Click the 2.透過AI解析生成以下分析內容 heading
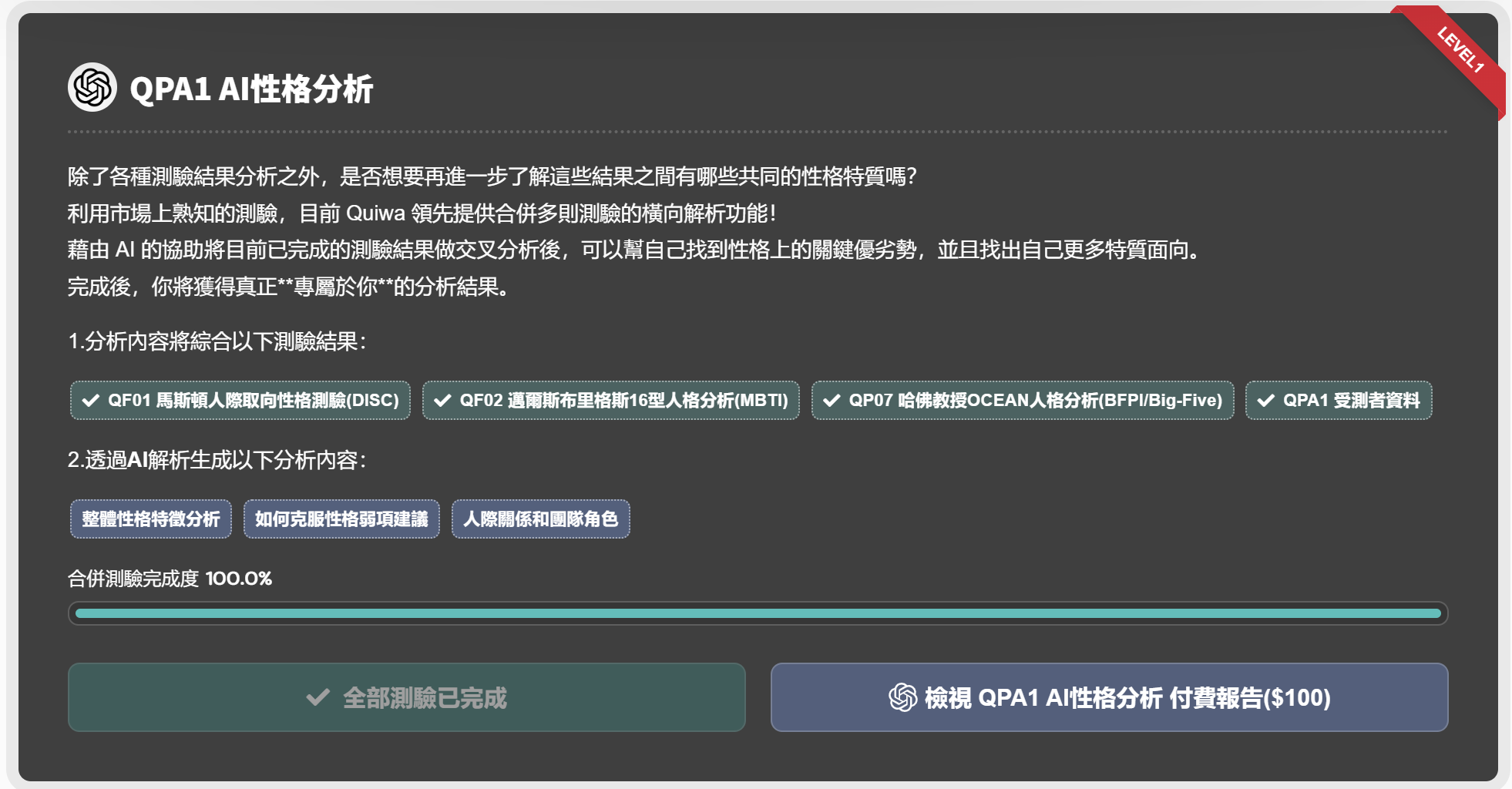 point(217,460)
